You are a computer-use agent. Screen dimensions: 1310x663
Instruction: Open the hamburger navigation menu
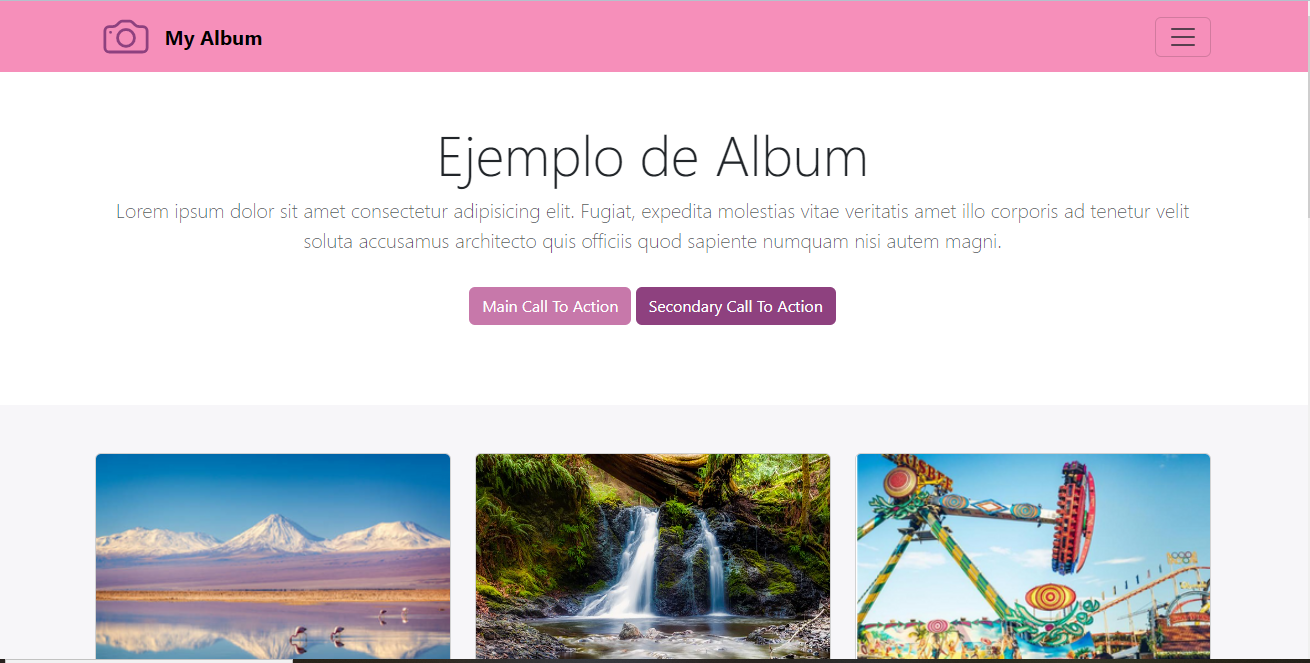[x=1182, y=37]
